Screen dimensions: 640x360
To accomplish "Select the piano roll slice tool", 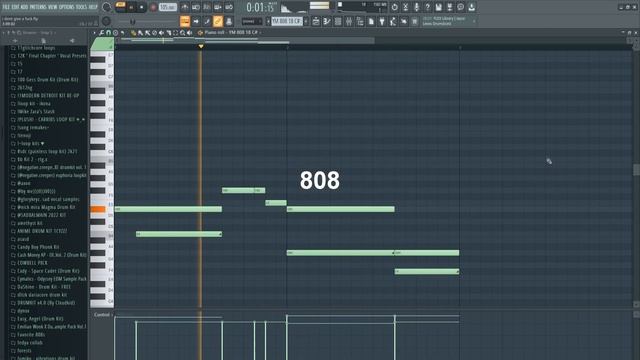I will 169,33.
